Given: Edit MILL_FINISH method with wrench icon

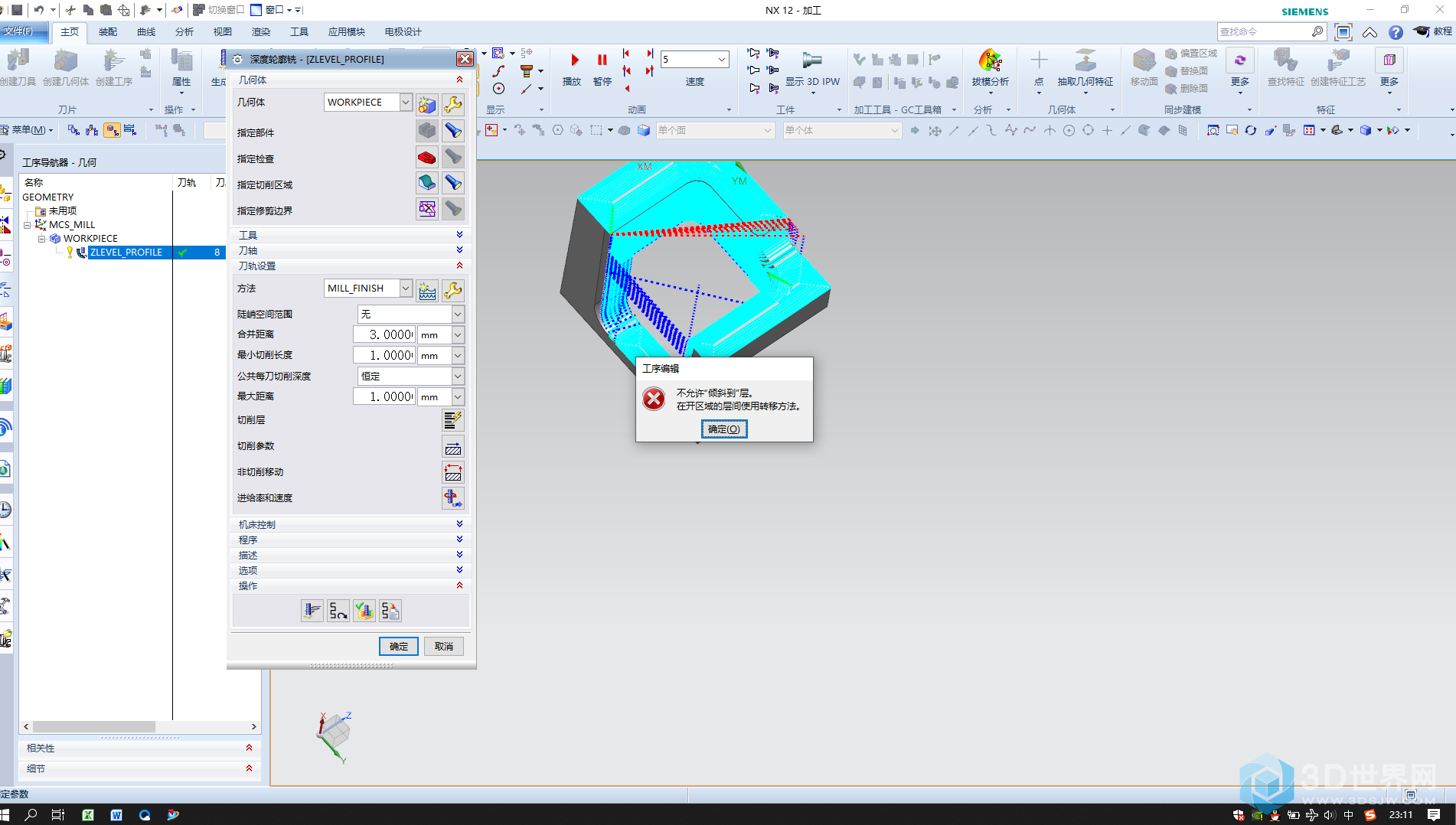Looking at the screenshot, I should point(453,290).
